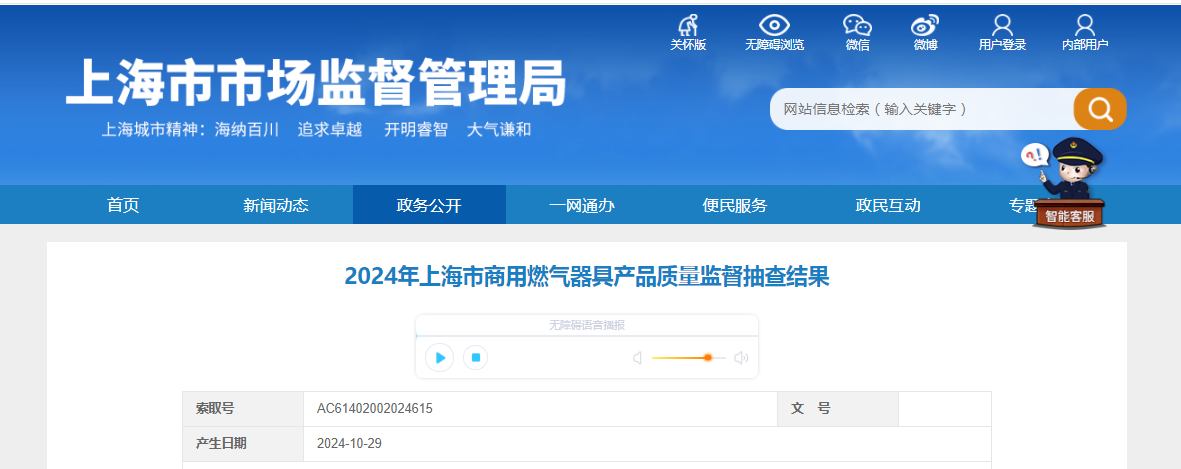Click the 上海城市精神 slogan text

pyautogui.click(x=316, y=129)
